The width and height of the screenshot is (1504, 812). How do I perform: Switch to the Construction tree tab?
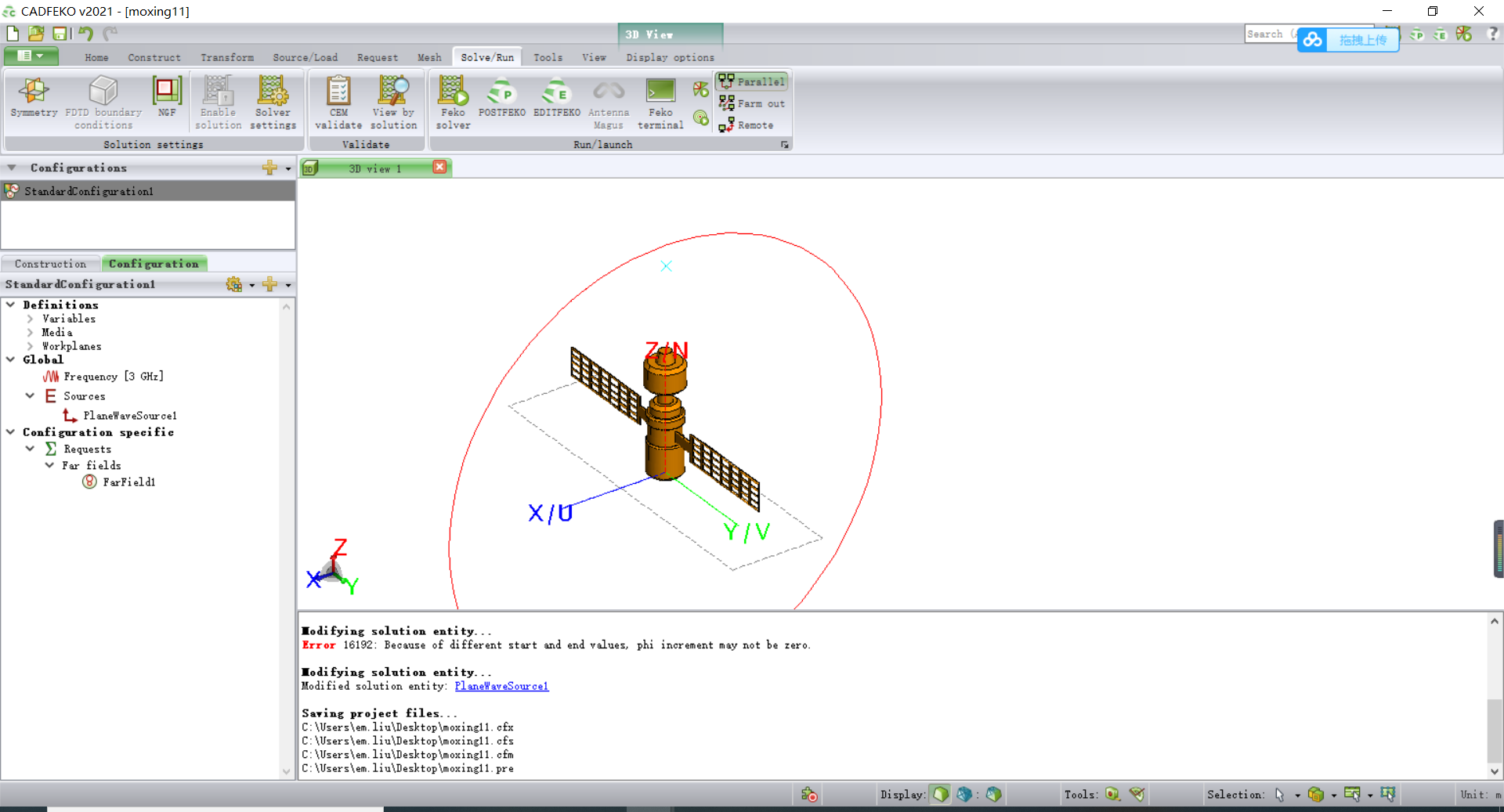(50, 264)
